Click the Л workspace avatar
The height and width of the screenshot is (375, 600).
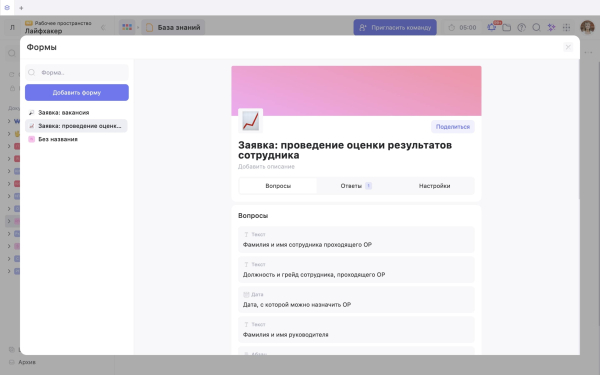pyautogui.click(x=12, y=28)
